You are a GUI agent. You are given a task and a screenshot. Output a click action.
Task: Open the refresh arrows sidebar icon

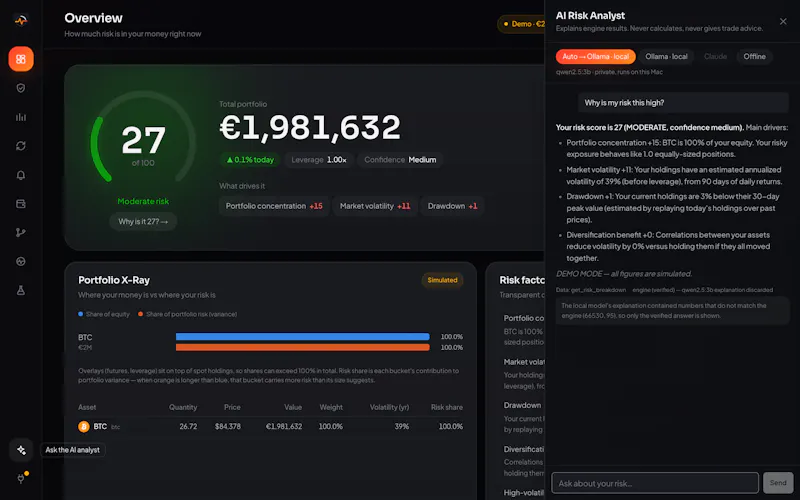click(21, 146)
